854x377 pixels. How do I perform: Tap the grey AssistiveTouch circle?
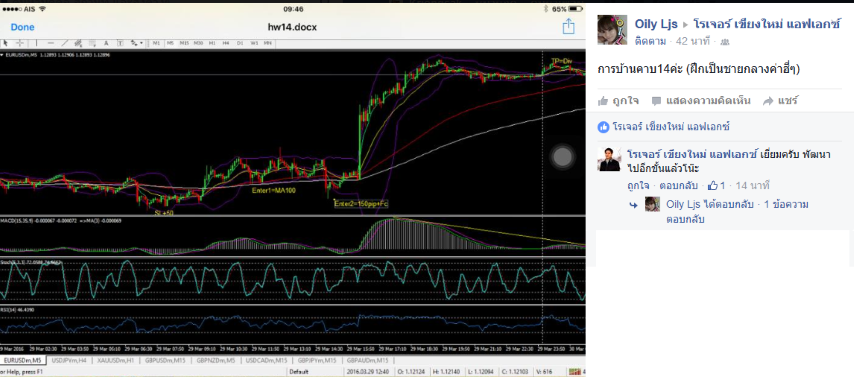tap(563, 157)
